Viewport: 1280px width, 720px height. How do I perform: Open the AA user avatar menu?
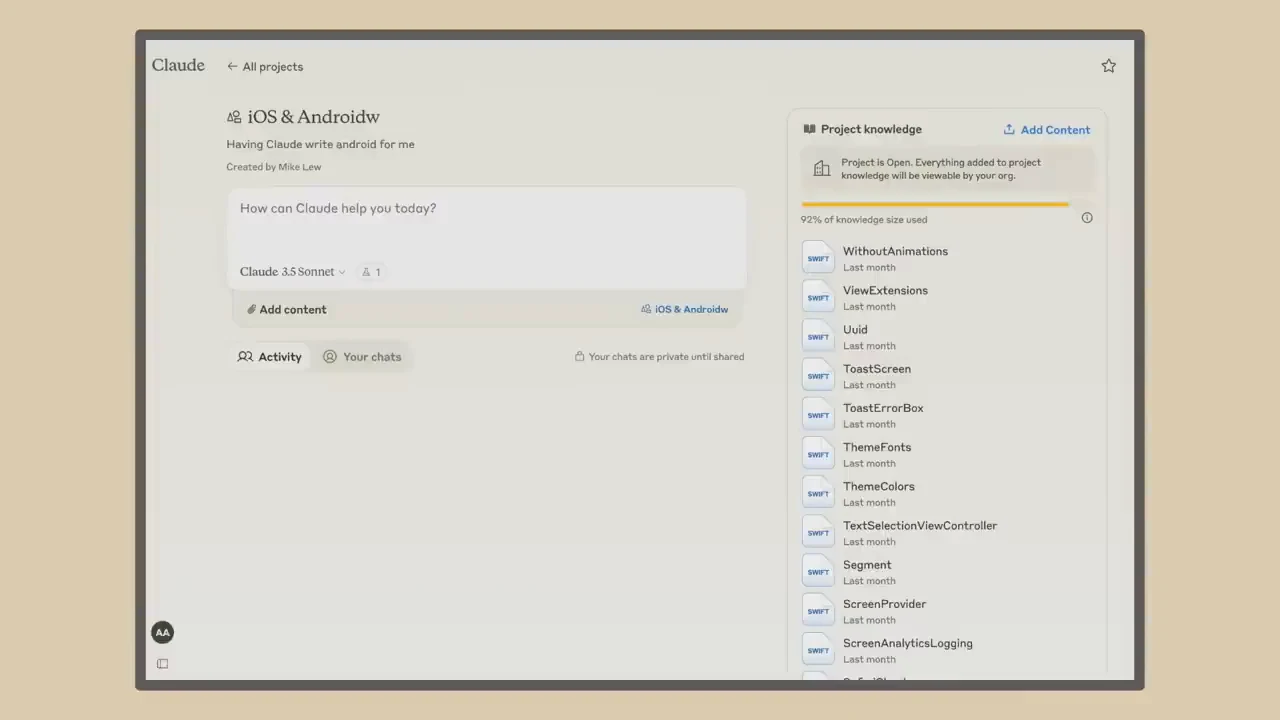click(162, 632)
